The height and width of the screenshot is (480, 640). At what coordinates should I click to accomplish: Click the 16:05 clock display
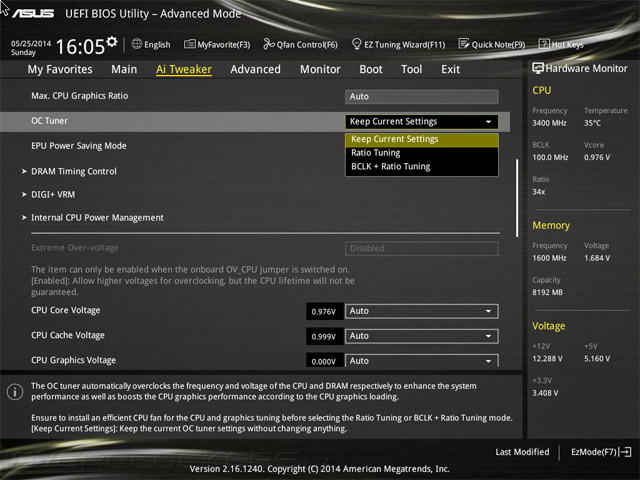[x=80, y=47]
